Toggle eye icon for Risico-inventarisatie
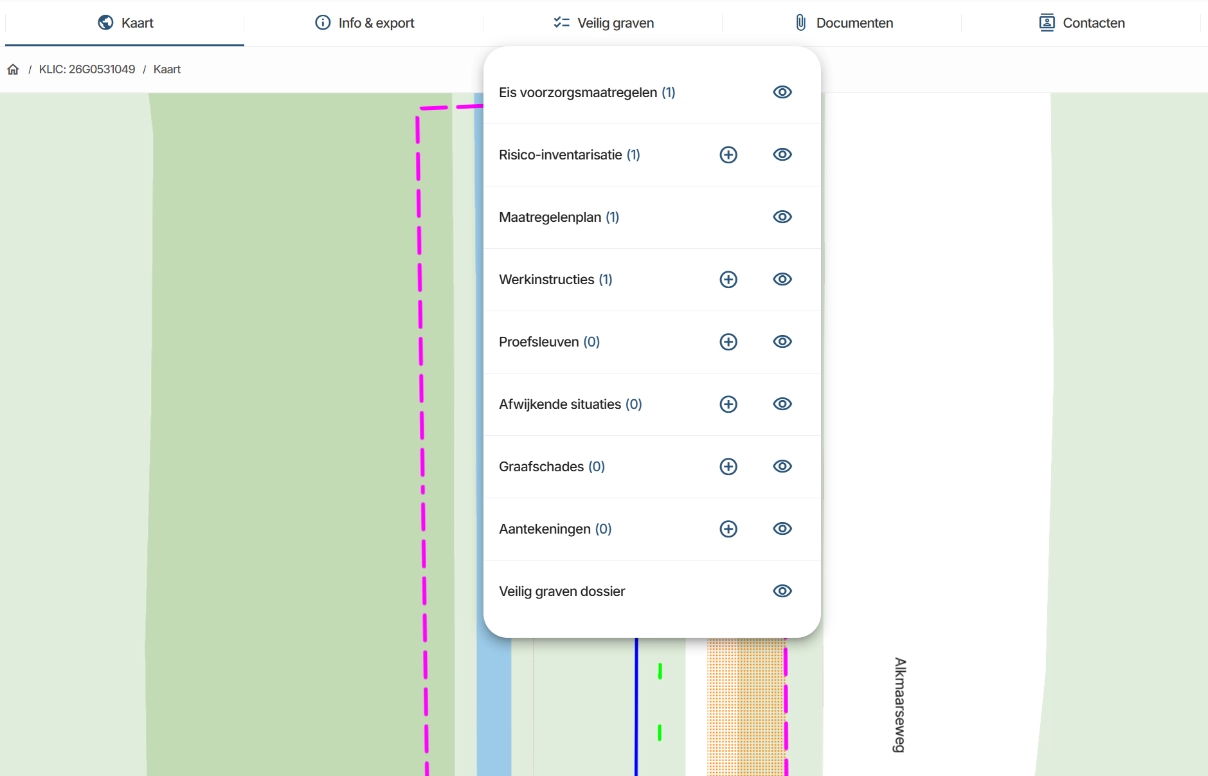 click(x=782, y=155)
